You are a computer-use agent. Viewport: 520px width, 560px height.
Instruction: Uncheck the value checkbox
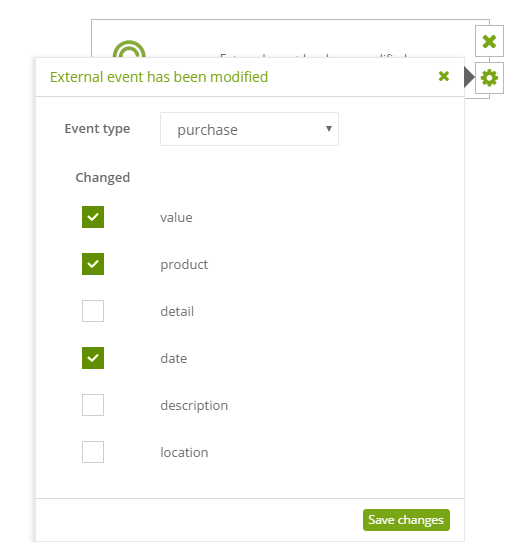click(93, 217)
